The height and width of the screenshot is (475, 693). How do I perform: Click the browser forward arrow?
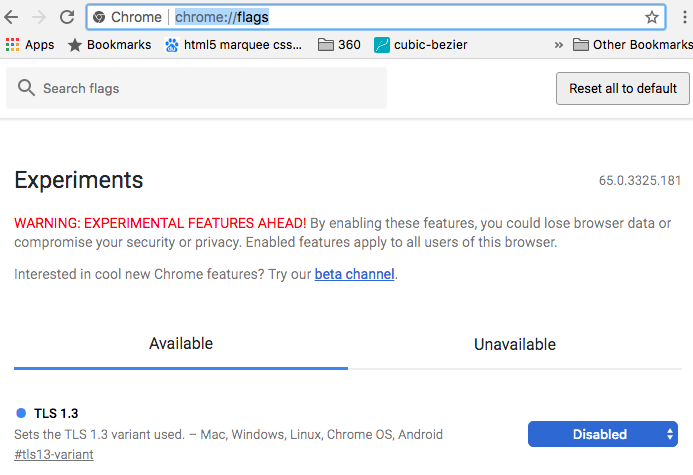click(x=40, y=17)
